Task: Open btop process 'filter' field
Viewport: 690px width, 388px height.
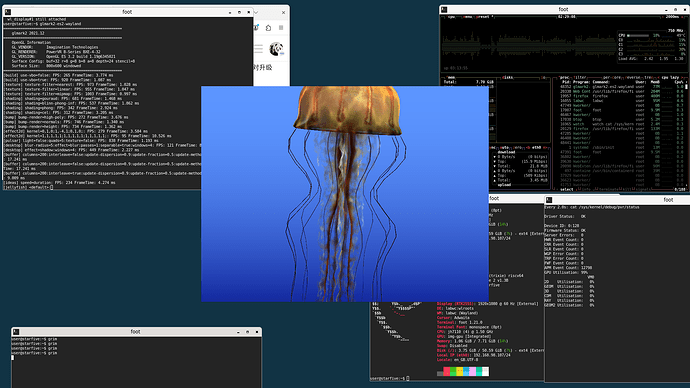Action: click(x=580, y=77)
